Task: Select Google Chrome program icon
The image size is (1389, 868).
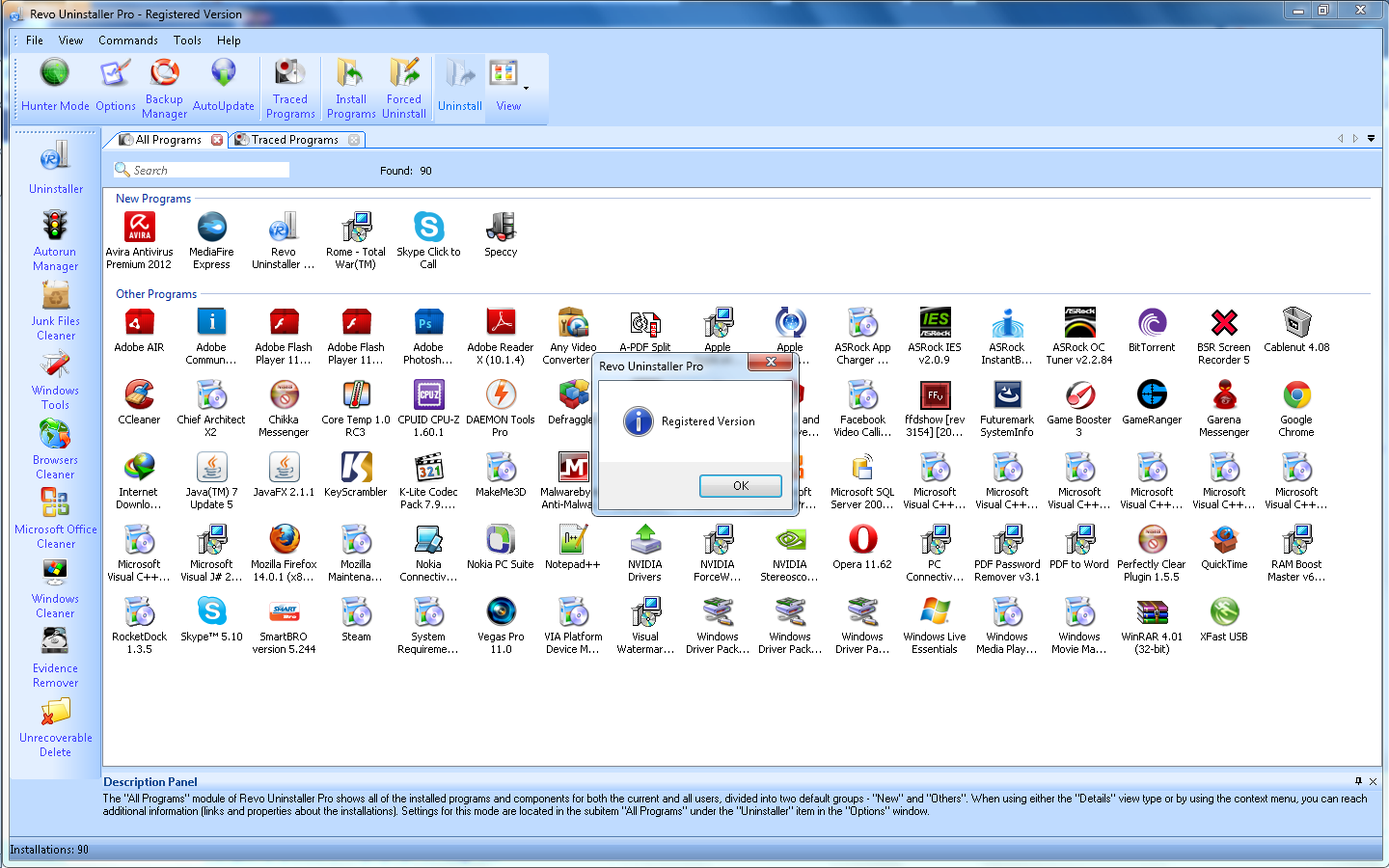Action: pyautogui.click(x=1296, y=408)
